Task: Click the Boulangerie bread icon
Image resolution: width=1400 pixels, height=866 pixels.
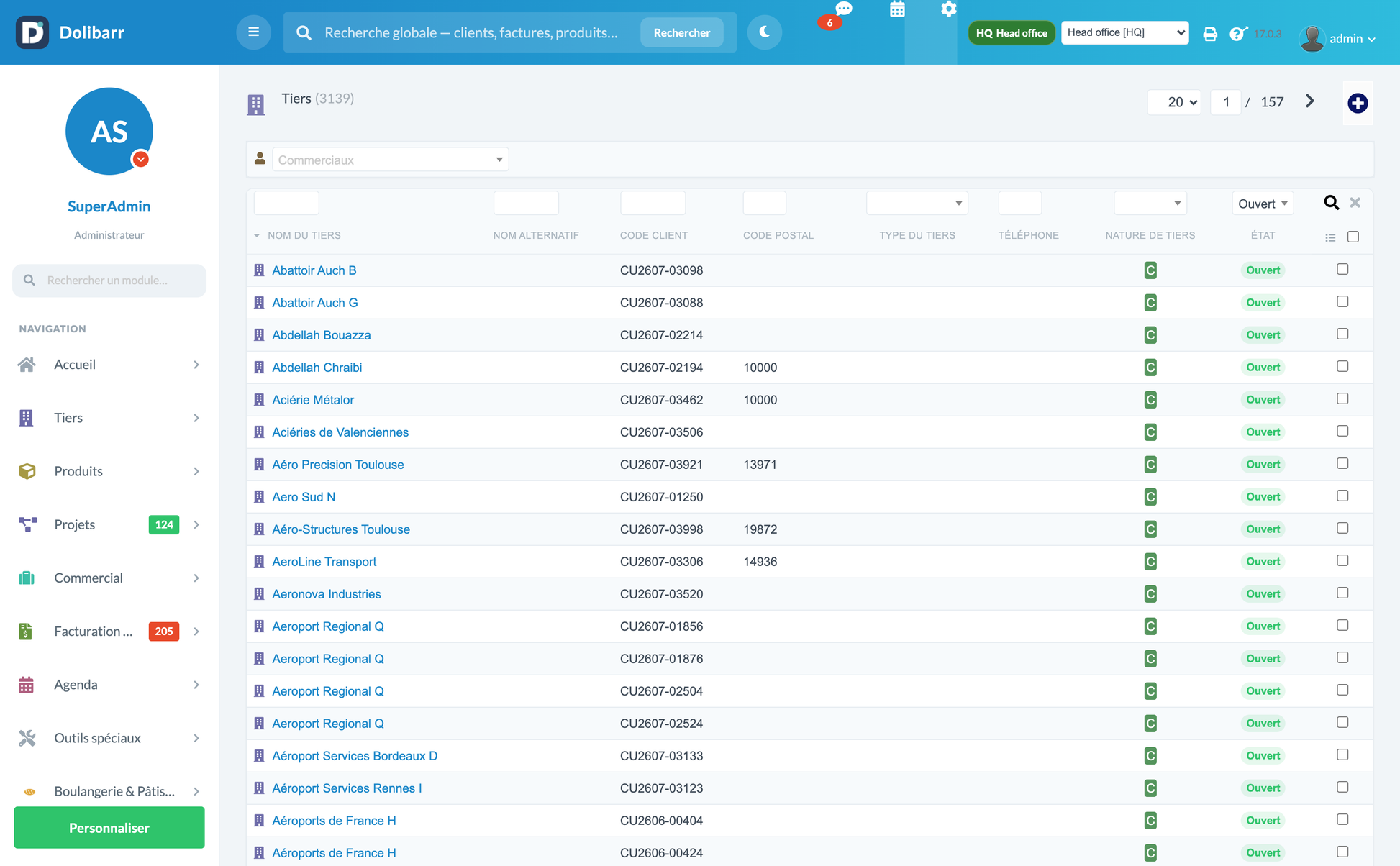Action: point(29,791)
